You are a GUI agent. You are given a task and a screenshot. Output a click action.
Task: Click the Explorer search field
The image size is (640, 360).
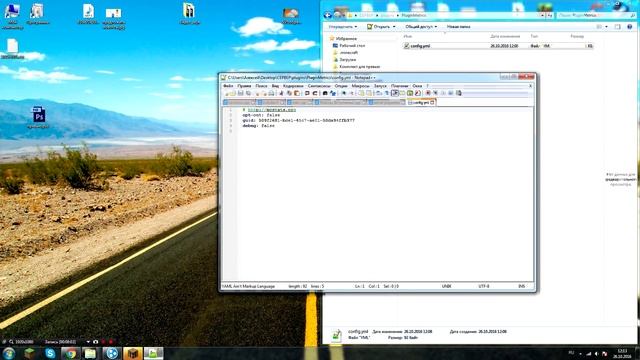pyautogui.click(x=596, y=15)
